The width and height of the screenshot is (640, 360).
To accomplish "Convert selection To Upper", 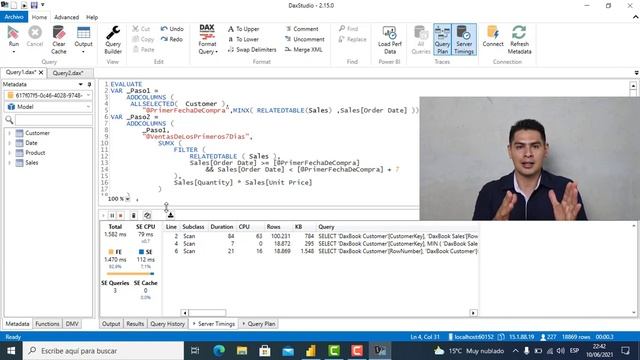I will (x=243, y=29).
